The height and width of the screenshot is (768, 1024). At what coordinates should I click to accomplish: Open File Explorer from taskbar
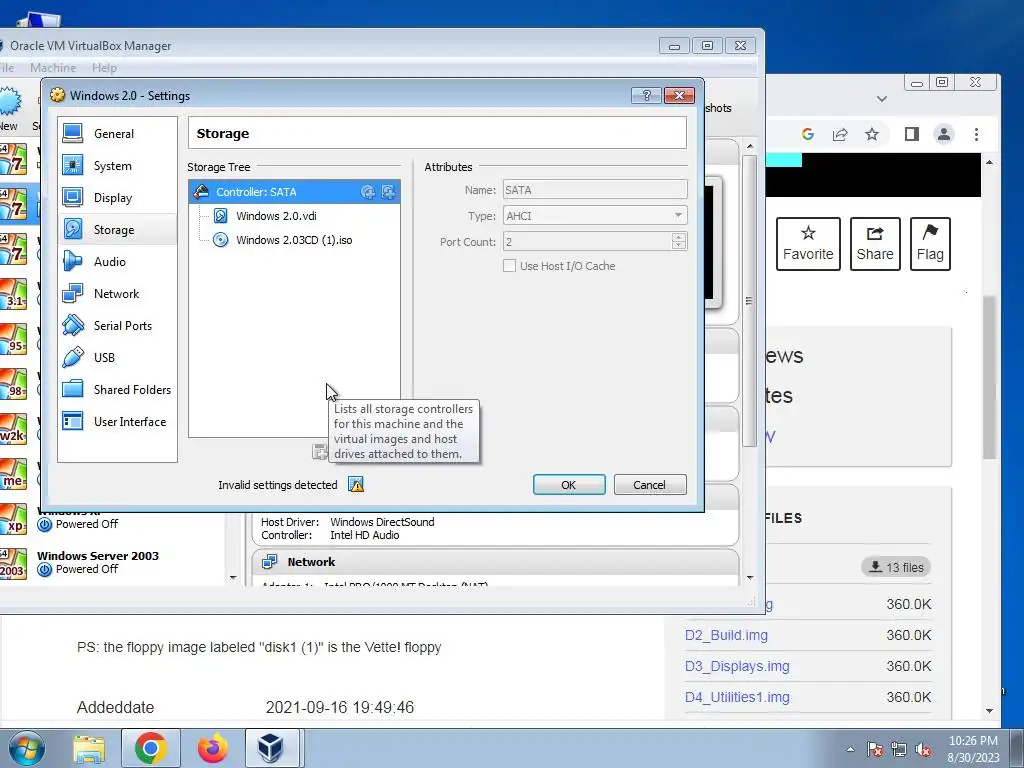[89, 748]
